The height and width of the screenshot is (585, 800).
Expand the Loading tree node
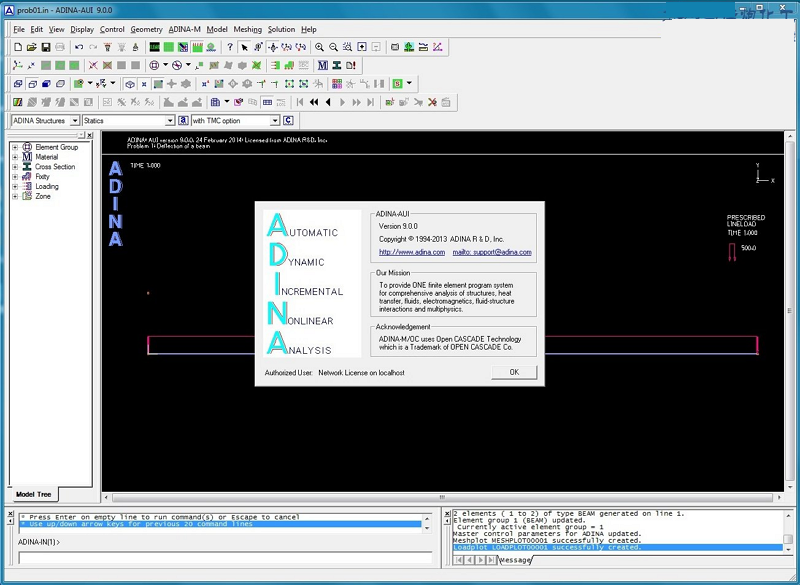pyautogui.click(x=15, y=186)
